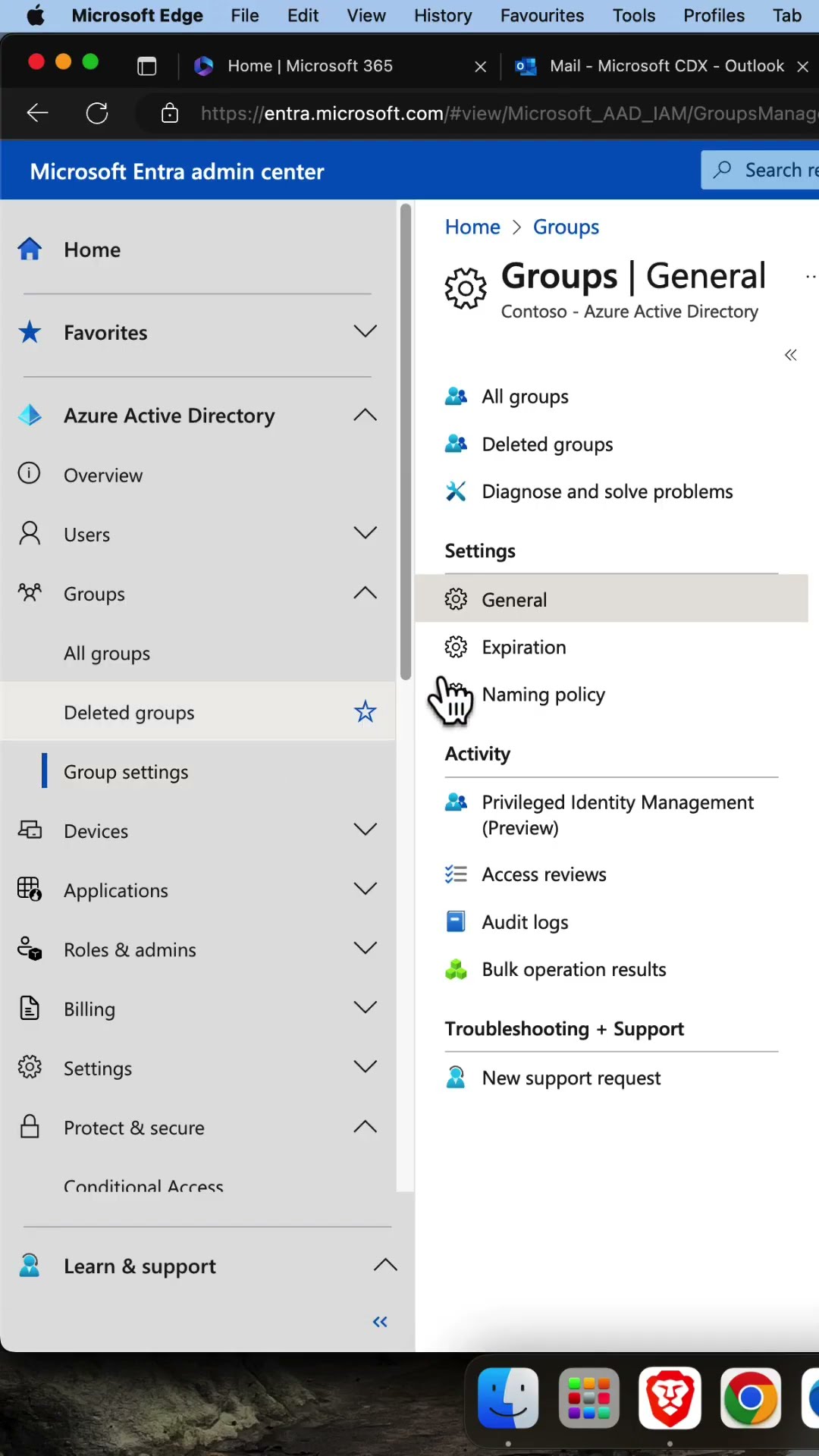The width and height of the screenshot is (819, 1456).
Task: Click the Home house icon in sidebar
Action: point(30,249)
